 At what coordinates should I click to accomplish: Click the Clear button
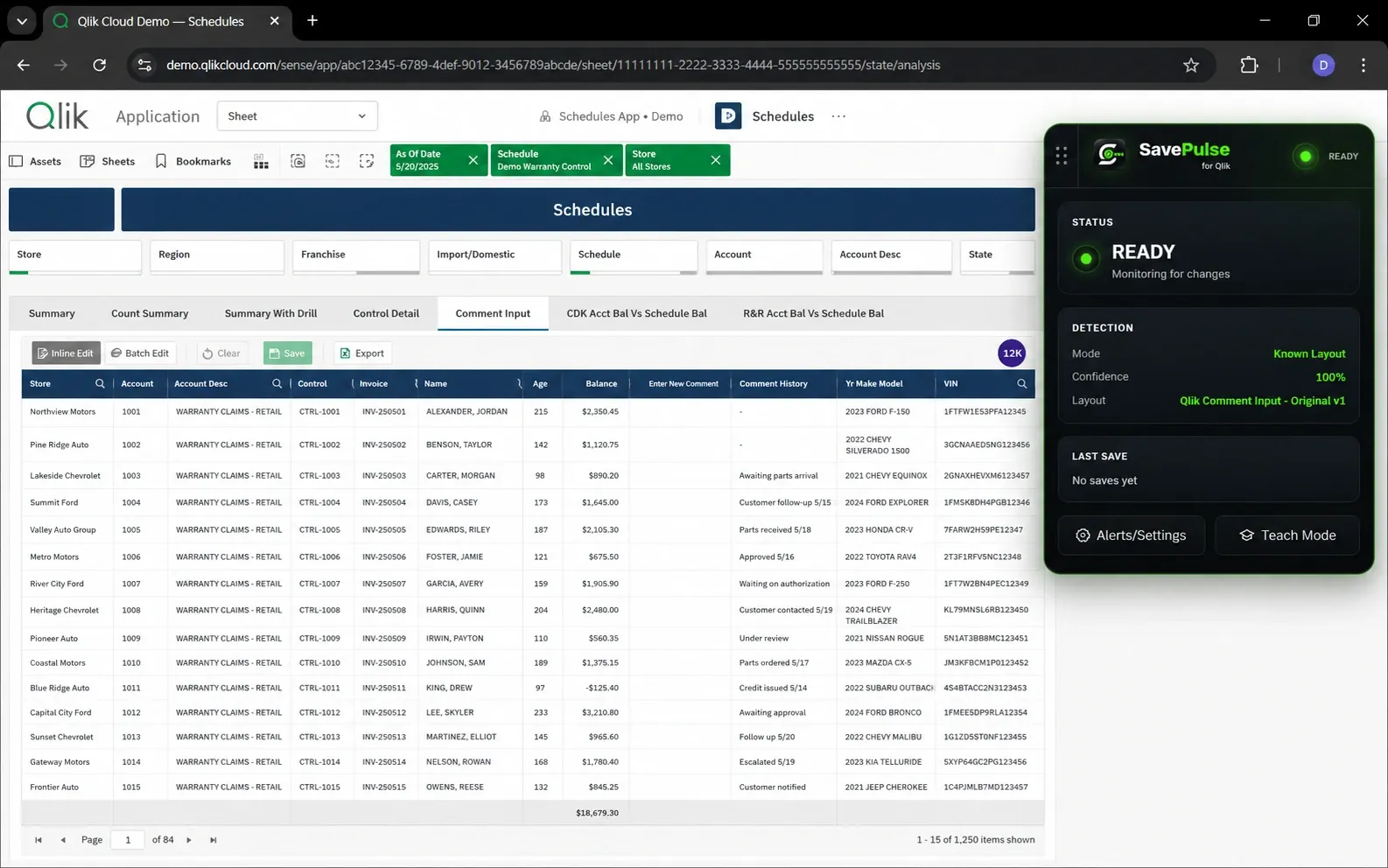point(221,353)
